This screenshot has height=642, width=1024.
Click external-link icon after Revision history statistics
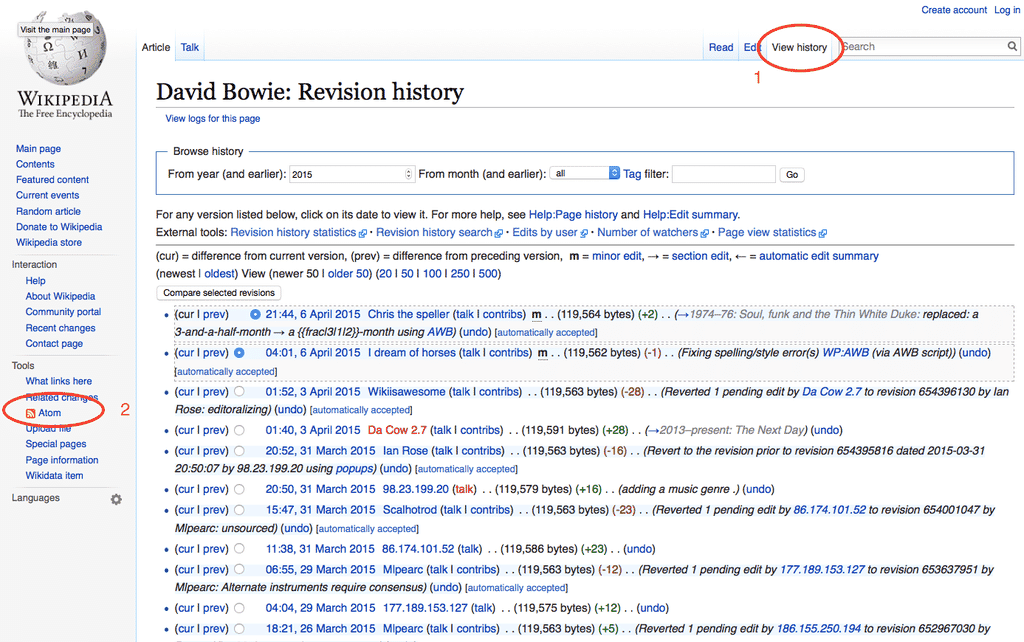coord(362,233)
